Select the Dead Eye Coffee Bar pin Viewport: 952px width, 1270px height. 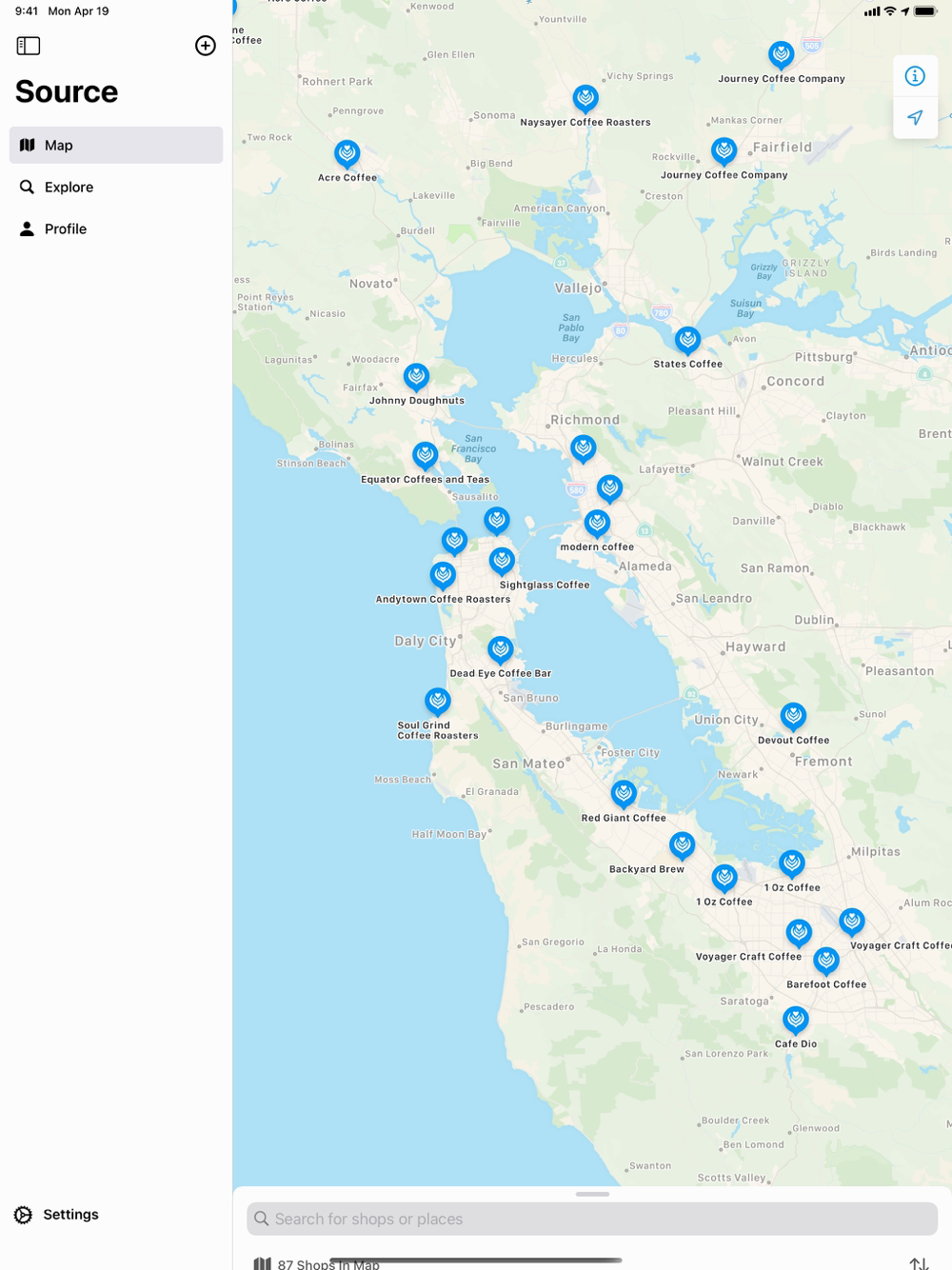point(500,649)
